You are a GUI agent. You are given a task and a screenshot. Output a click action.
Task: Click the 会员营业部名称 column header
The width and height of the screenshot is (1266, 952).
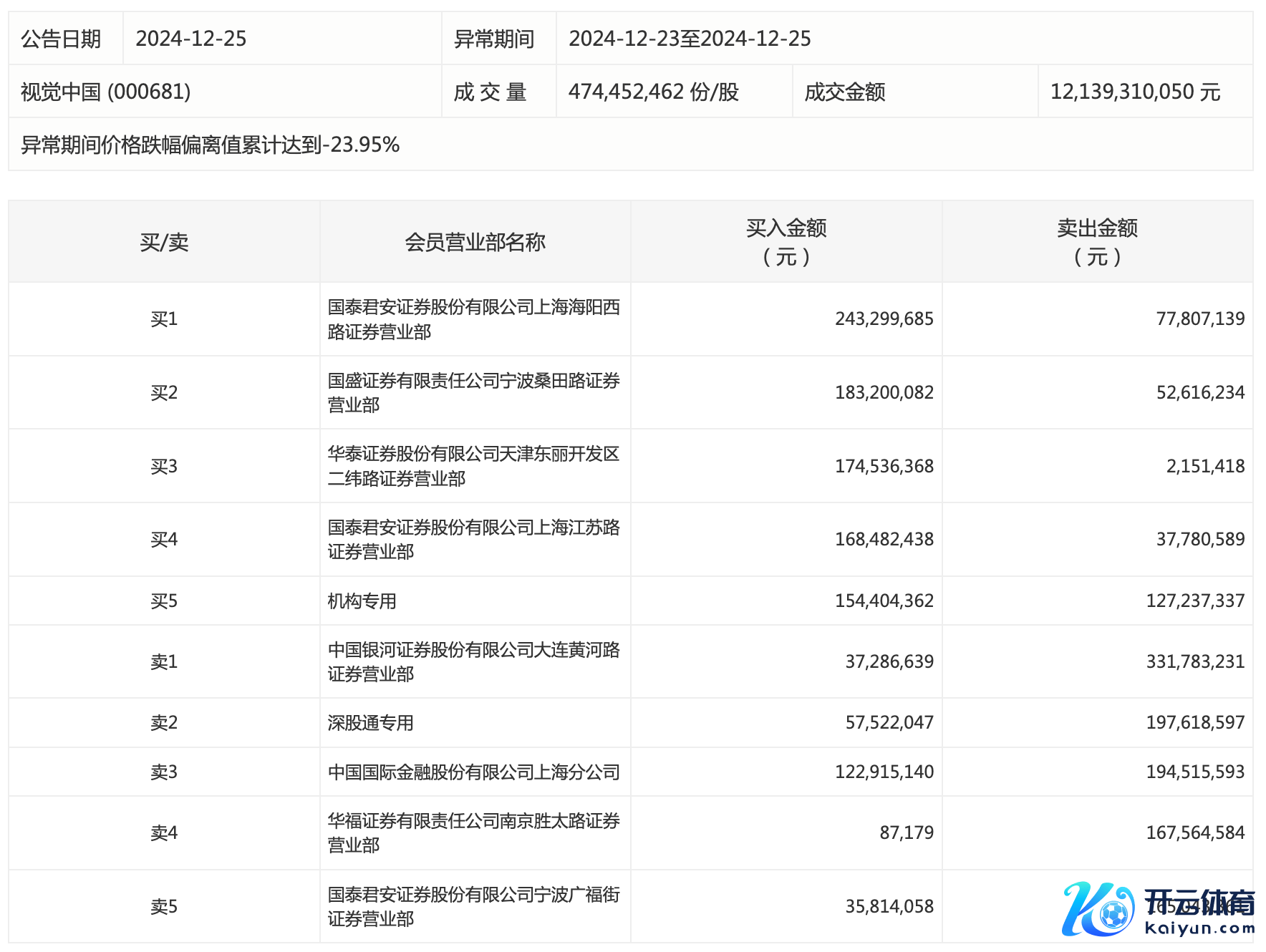click(475, 242)
